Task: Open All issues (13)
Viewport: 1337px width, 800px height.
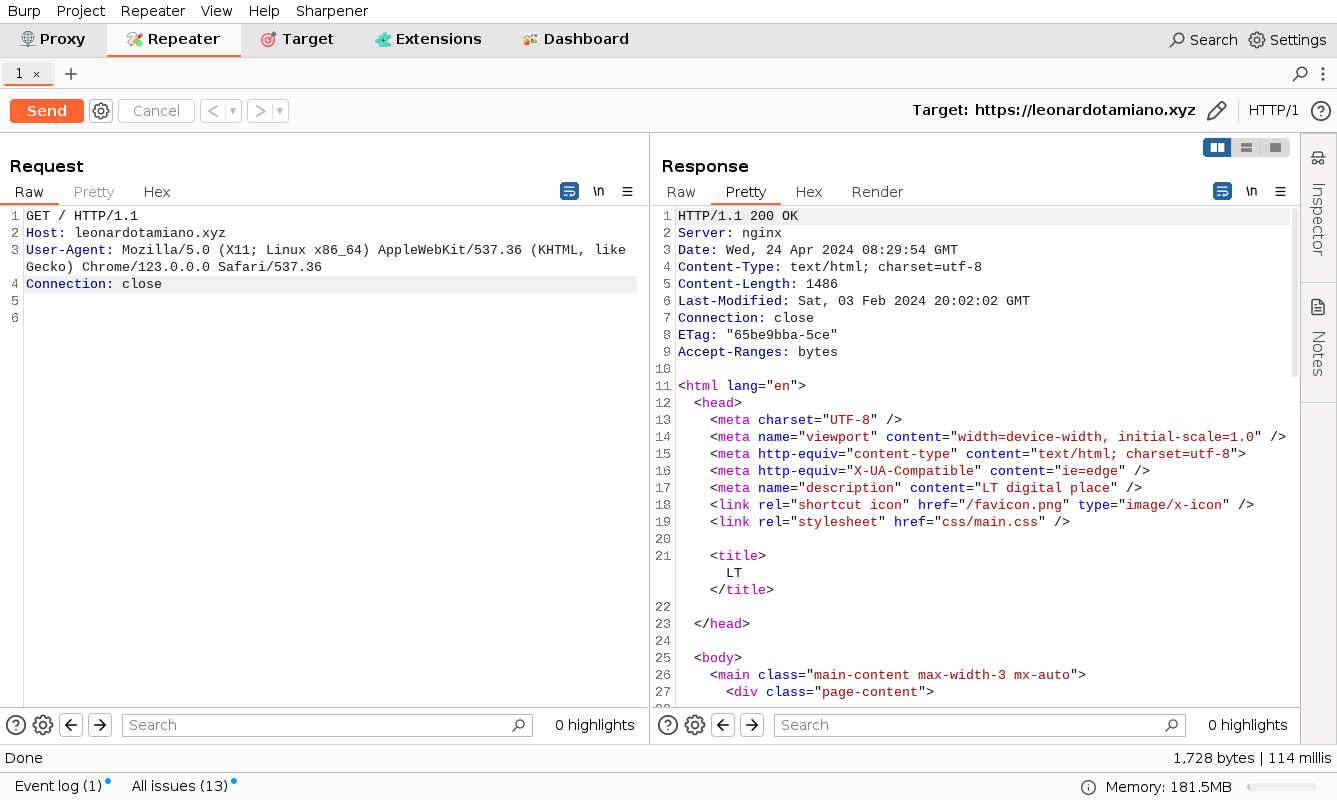Action: [x=181, y=786]
